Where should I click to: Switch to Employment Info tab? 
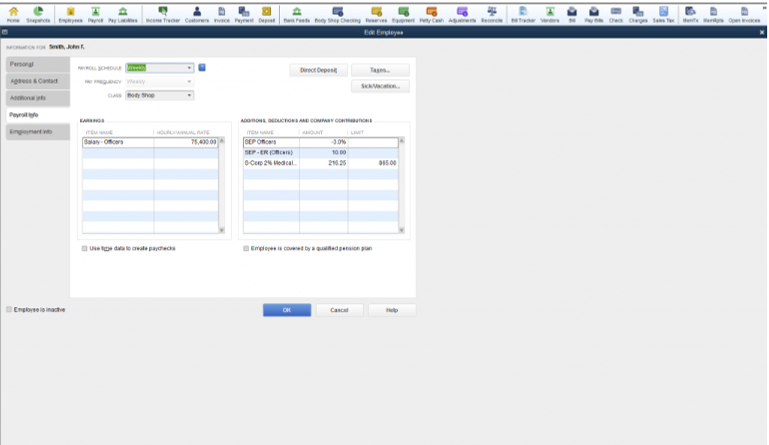click(x=38, y=132)
